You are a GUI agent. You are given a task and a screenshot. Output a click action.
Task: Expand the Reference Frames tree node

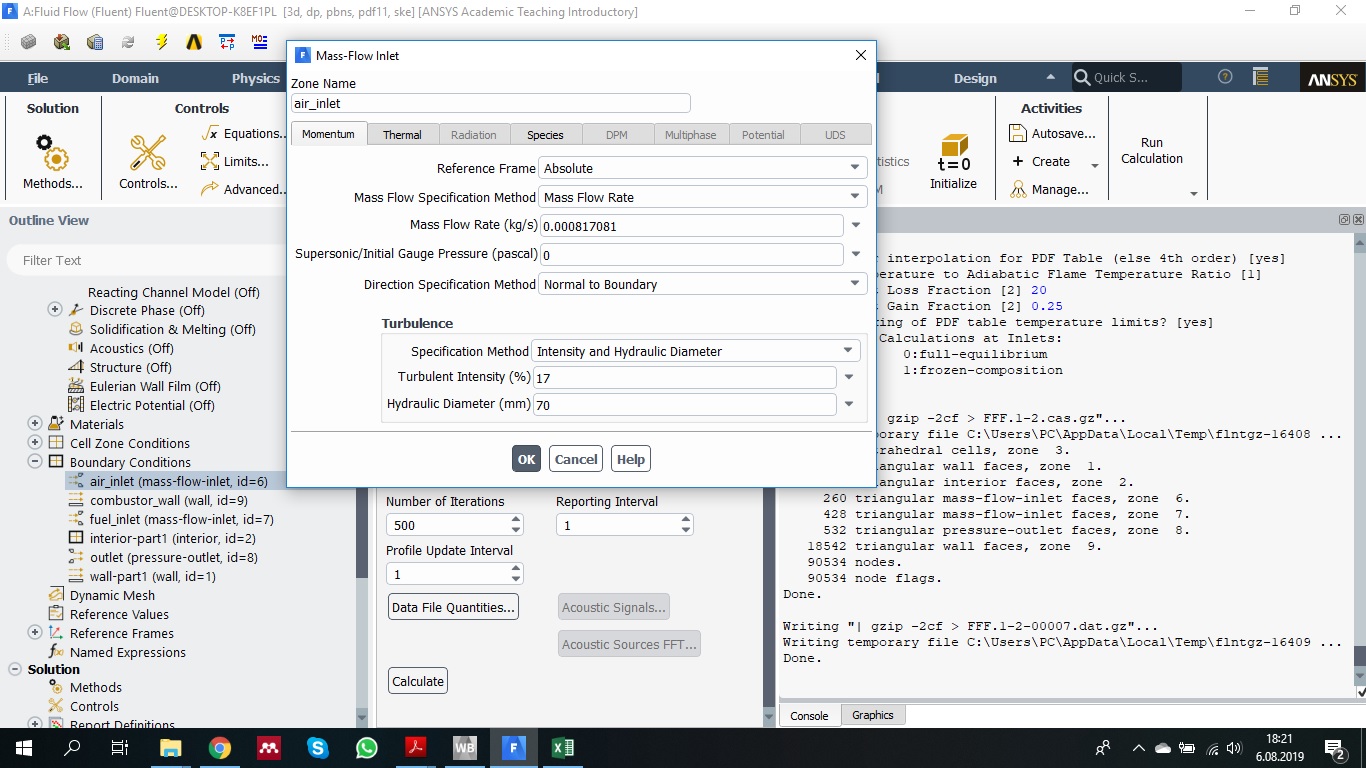(x=35, y=633)
